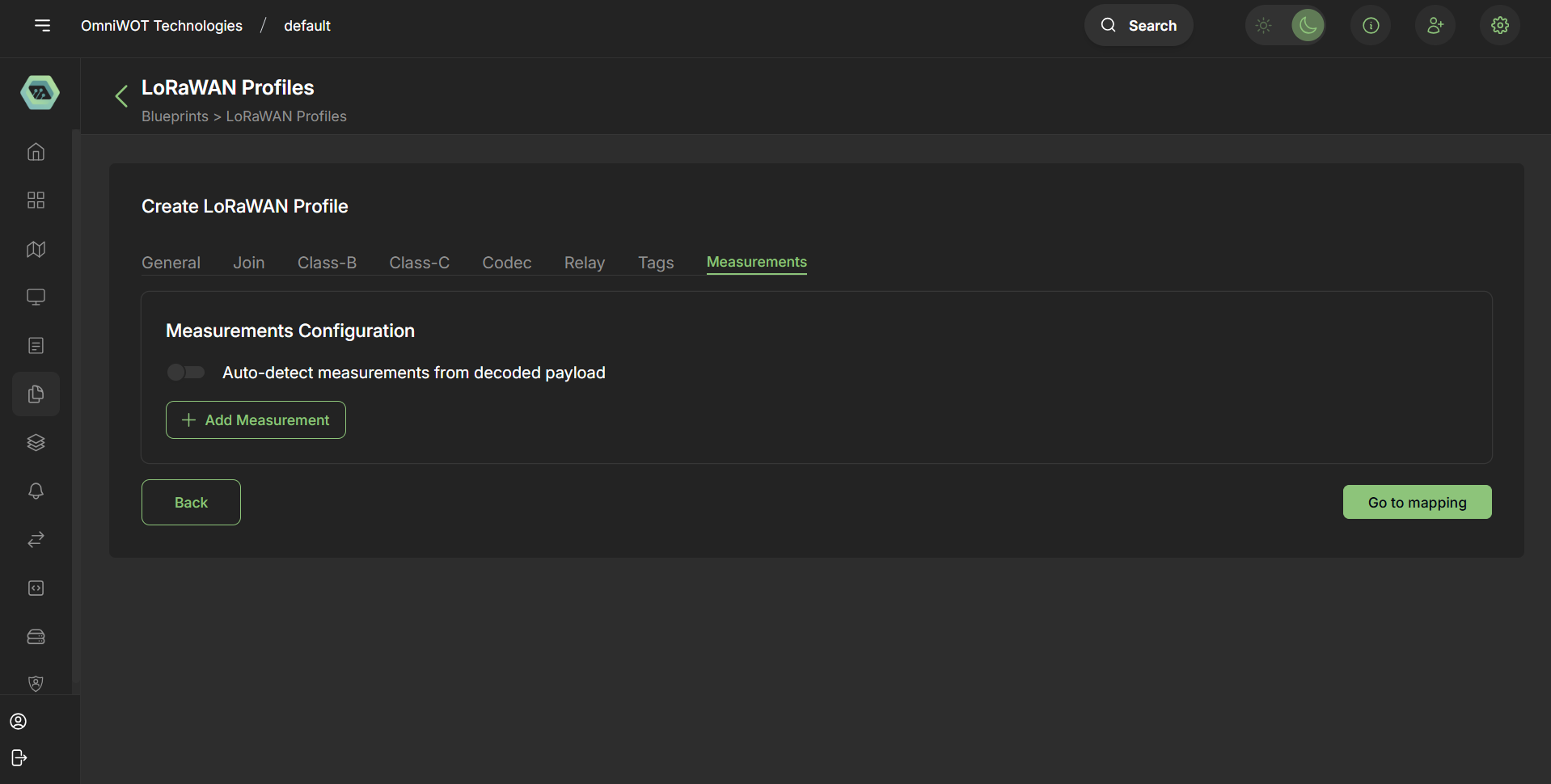
Task: Click the Add Measurement button
Action: pos(255,419)
